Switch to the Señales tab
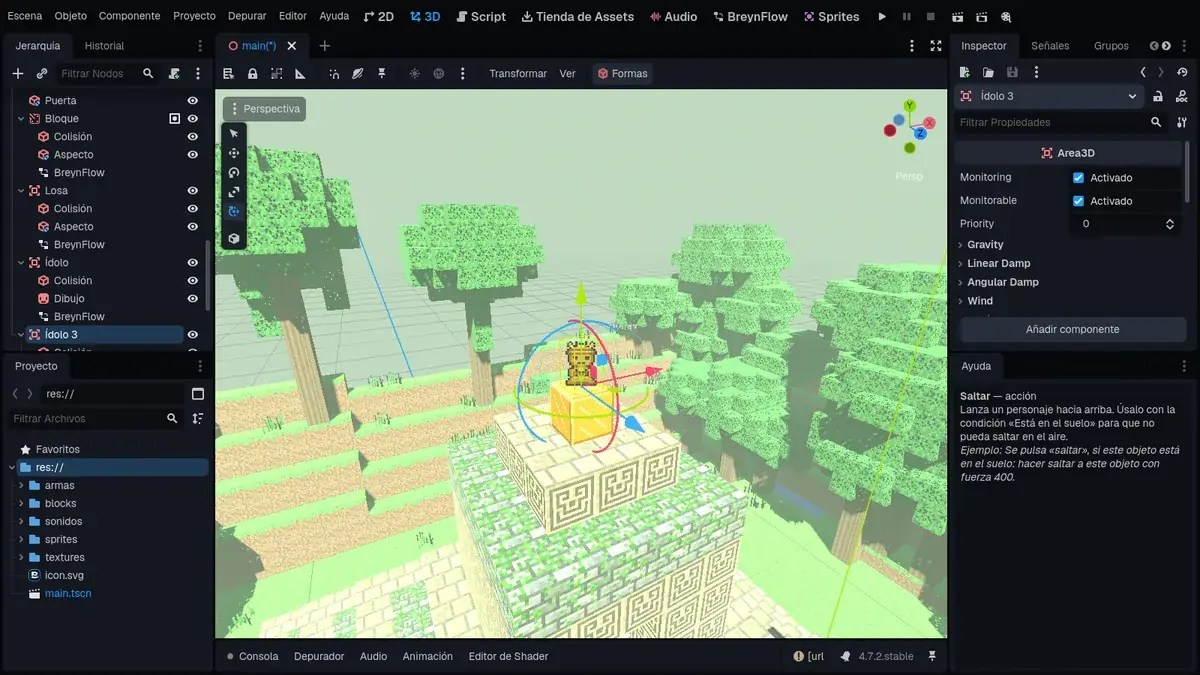The width and height of the screenshot is (1200, 675). pyautogui.click(x=1050, y=46)
